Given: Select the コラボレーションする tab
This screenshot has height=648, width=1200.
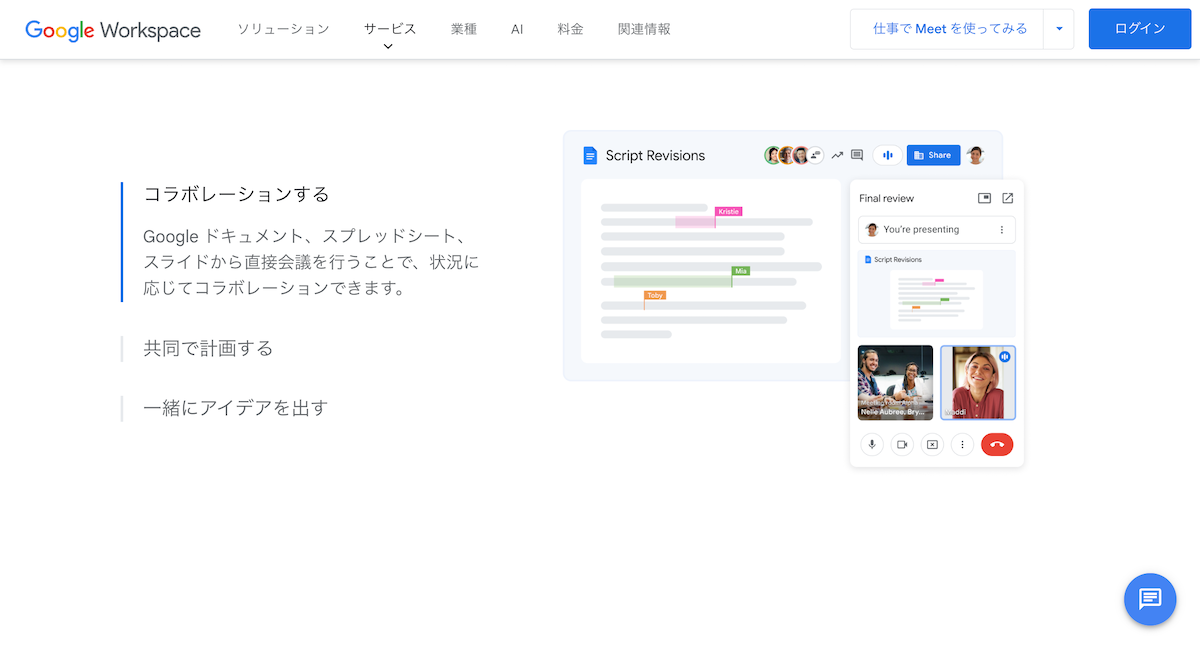Looking at the screenshot, I should (x=237, y=194).
